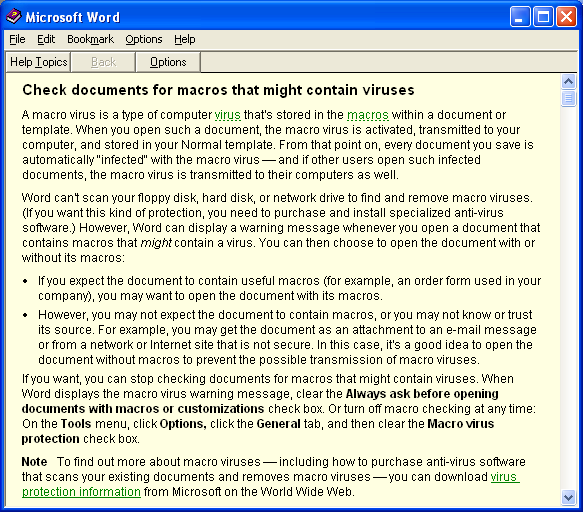Open the Edit menu
The width and height of the screenshot is (583, 512).
pyautogui.click(x=46, y=39)
